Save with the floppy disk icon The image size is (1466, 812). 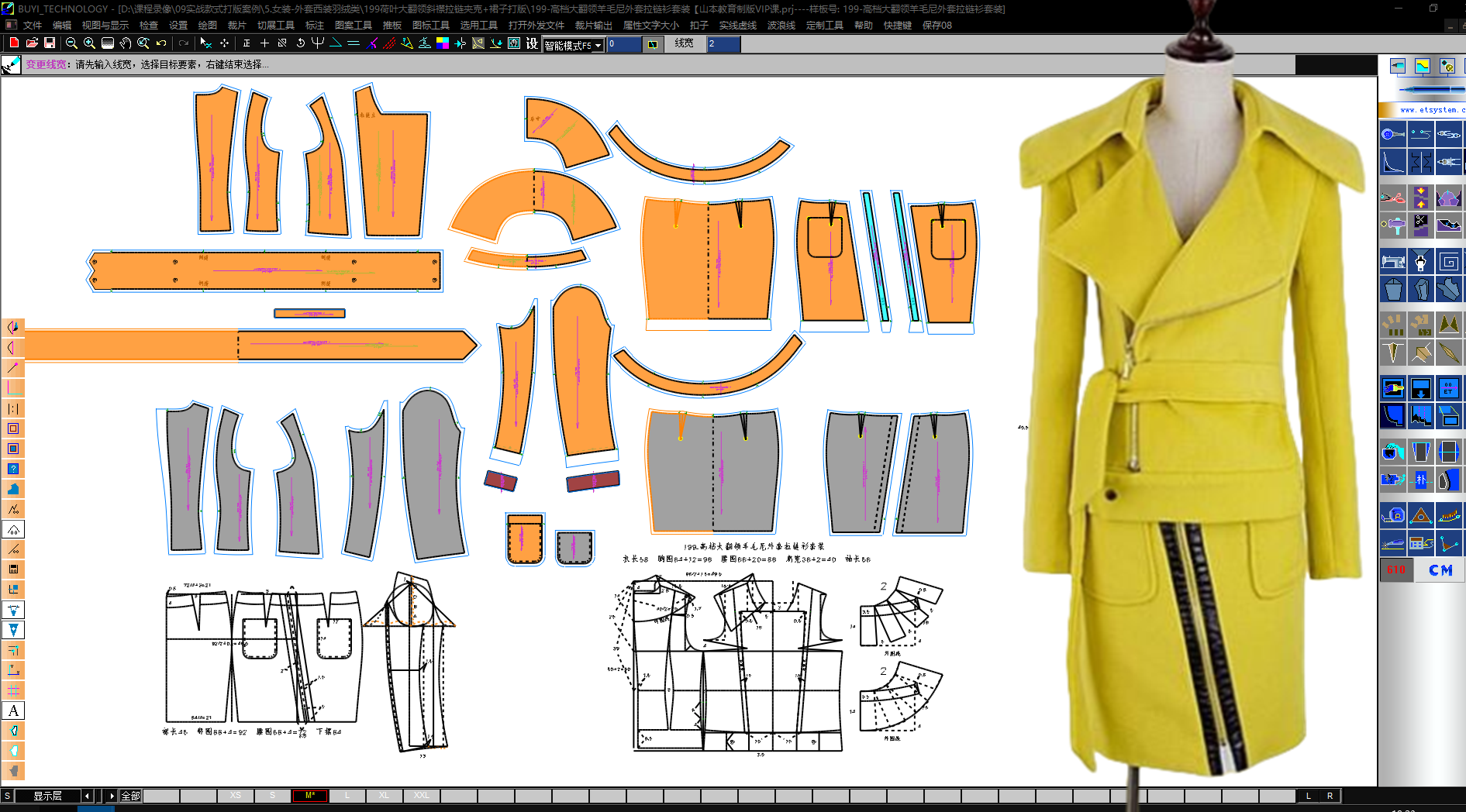click(x=50, y=43)
